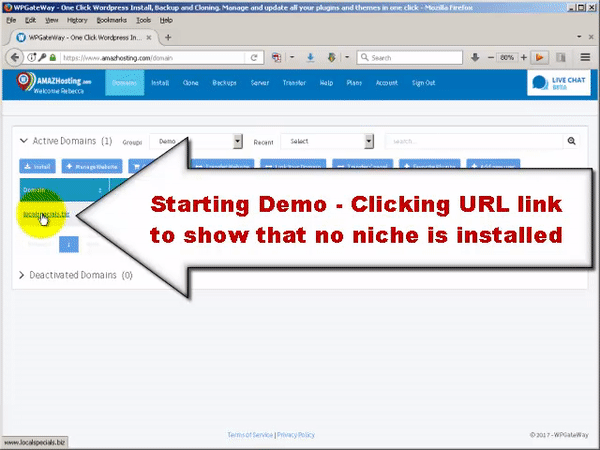The image size is (600, 450).
Task: Click the domain search input field
Action: click(x=472, y=142)
